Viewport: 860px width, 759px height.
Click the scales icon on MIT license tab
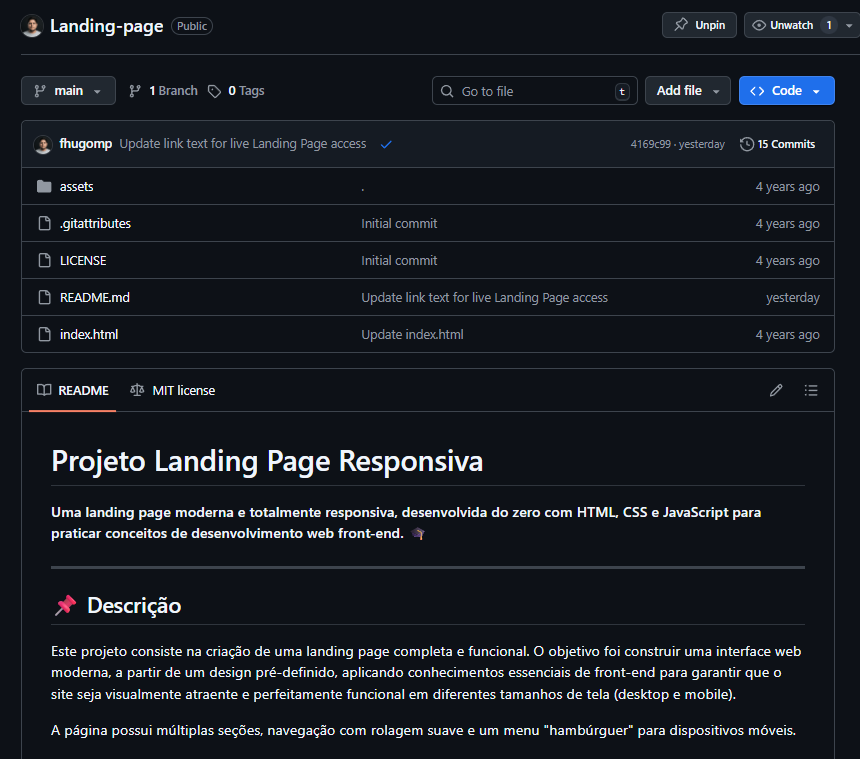(137, 390)
